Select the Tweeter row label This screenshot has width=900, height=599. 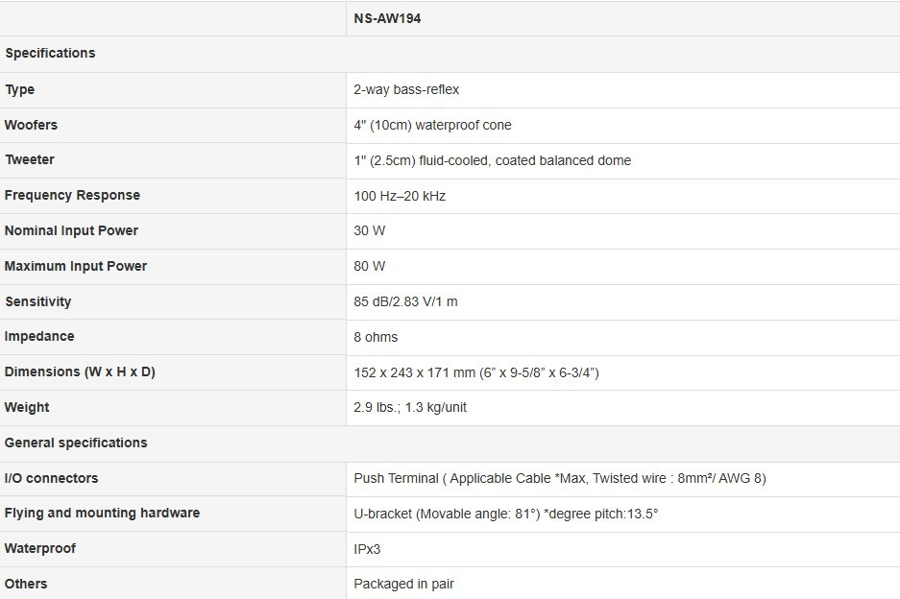pos(30,160)
